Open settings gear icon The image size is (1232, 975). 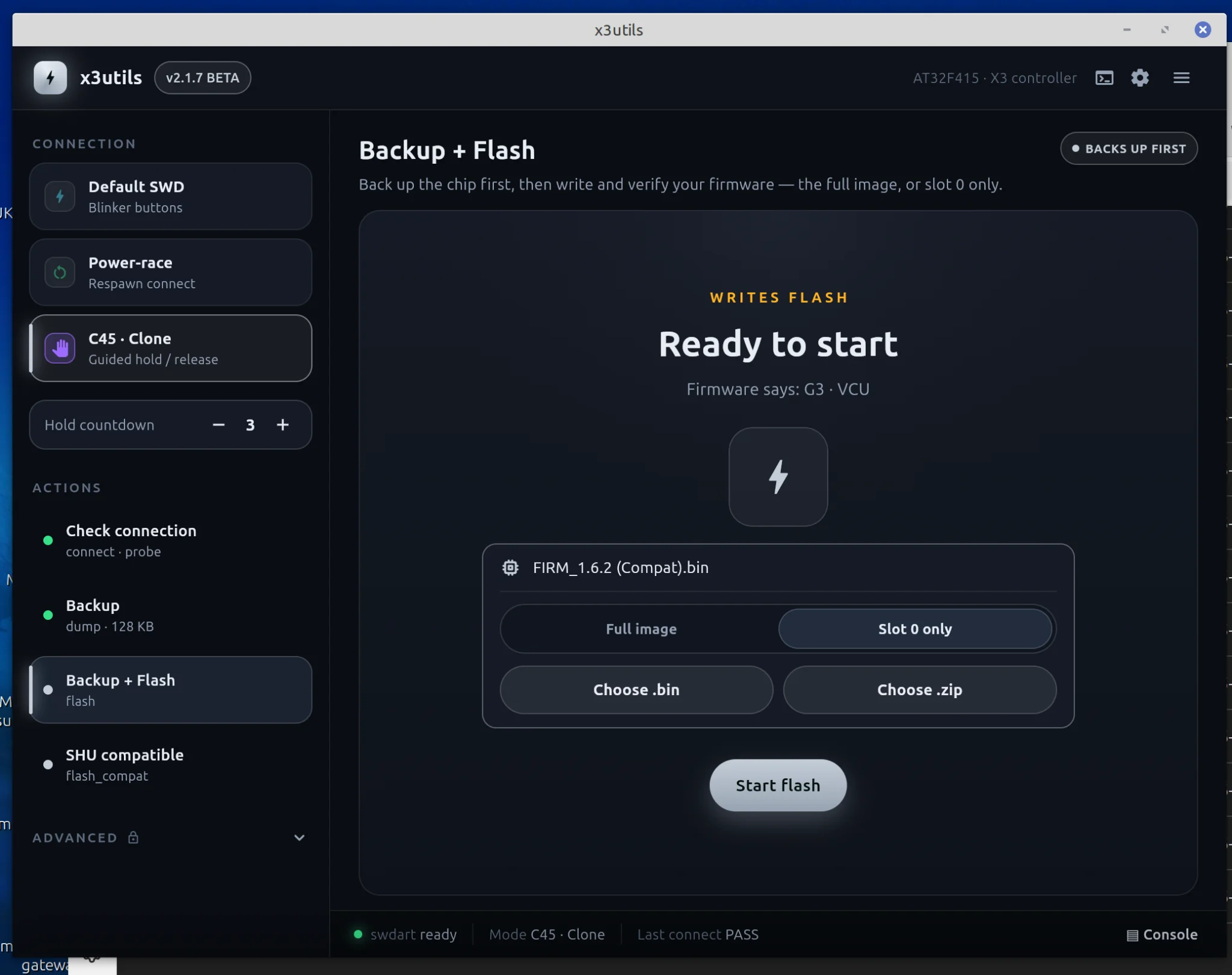coord(1140,78)
